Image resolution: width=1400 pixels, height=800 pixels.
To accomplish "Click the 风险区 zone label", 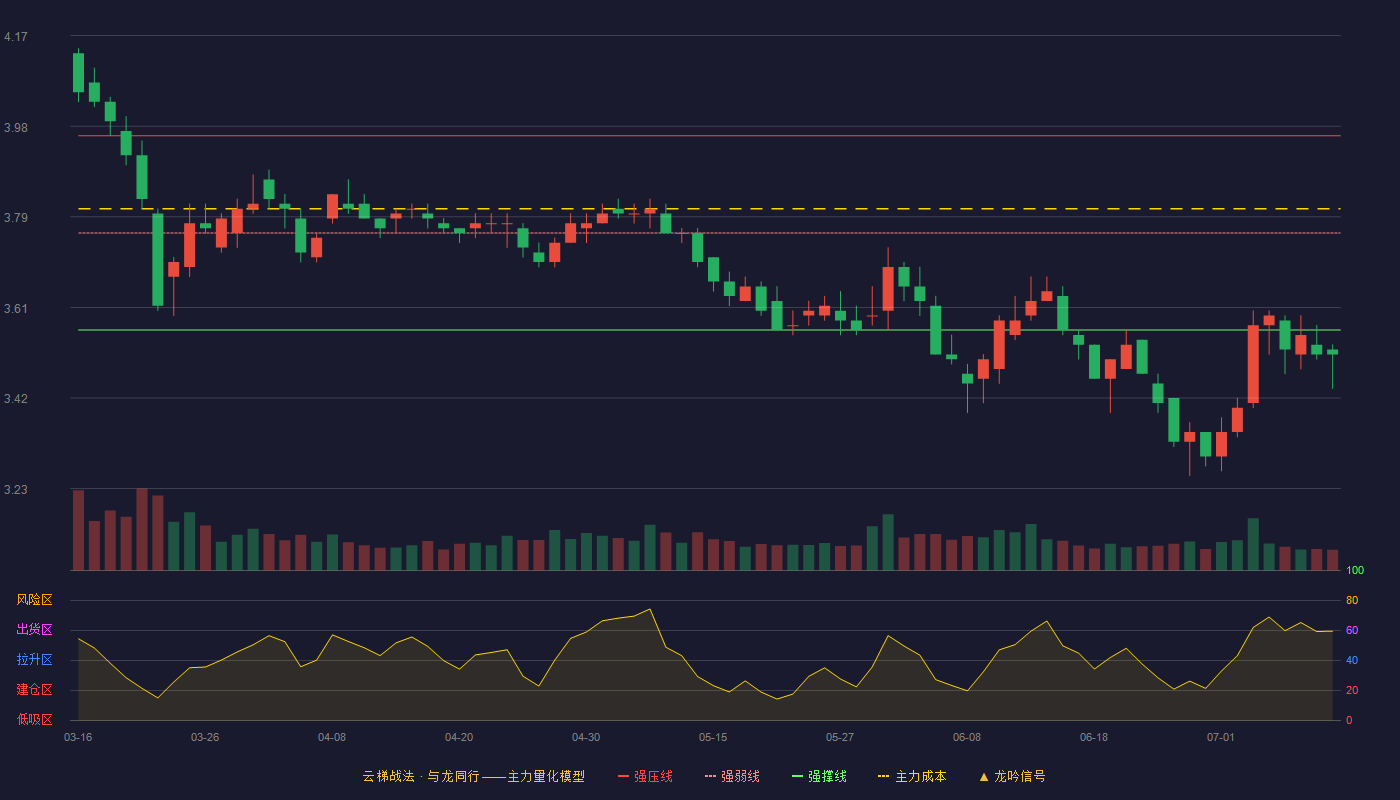I will 34,600.
